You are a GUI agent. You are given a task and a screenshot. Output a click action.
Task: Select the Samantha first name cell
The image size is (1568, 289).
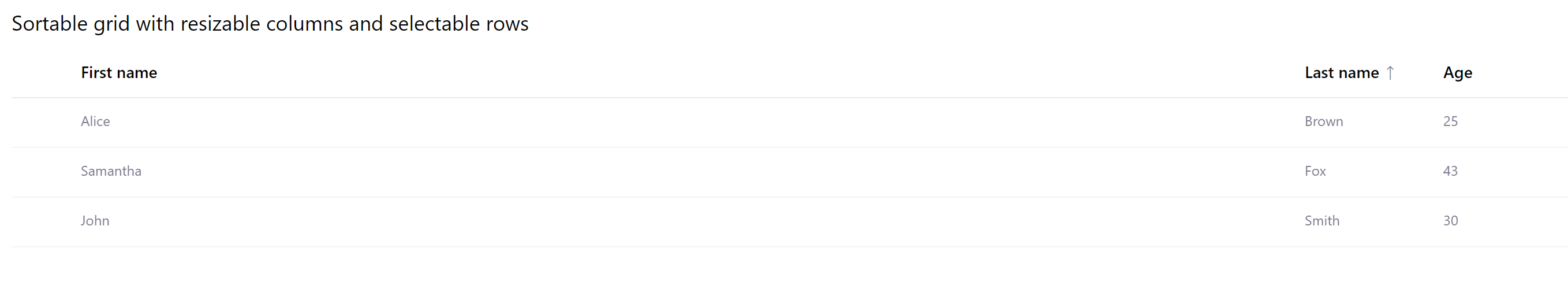(111, 171)
